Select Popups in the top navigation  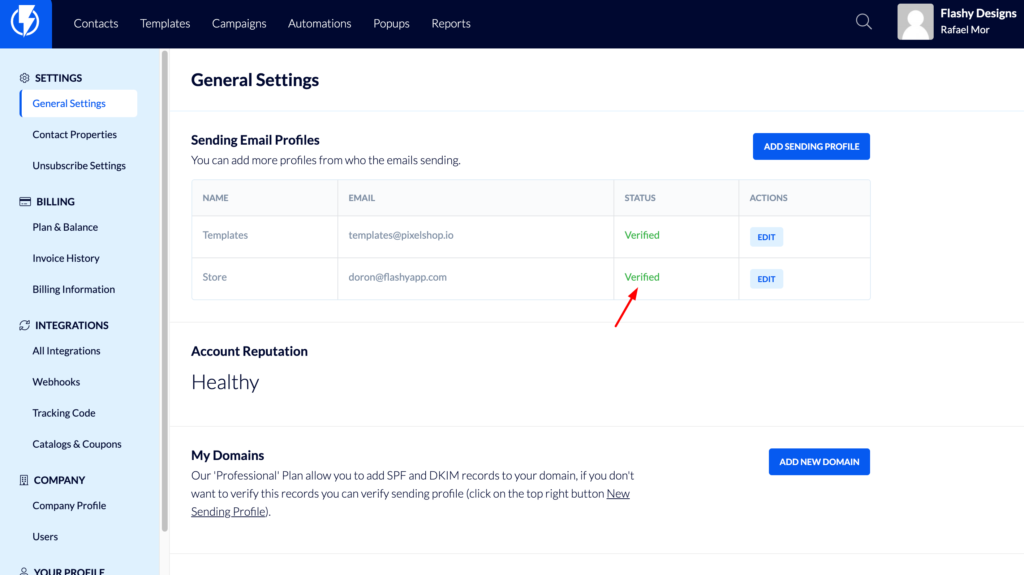pyautogui.click(x=391, y=24)
